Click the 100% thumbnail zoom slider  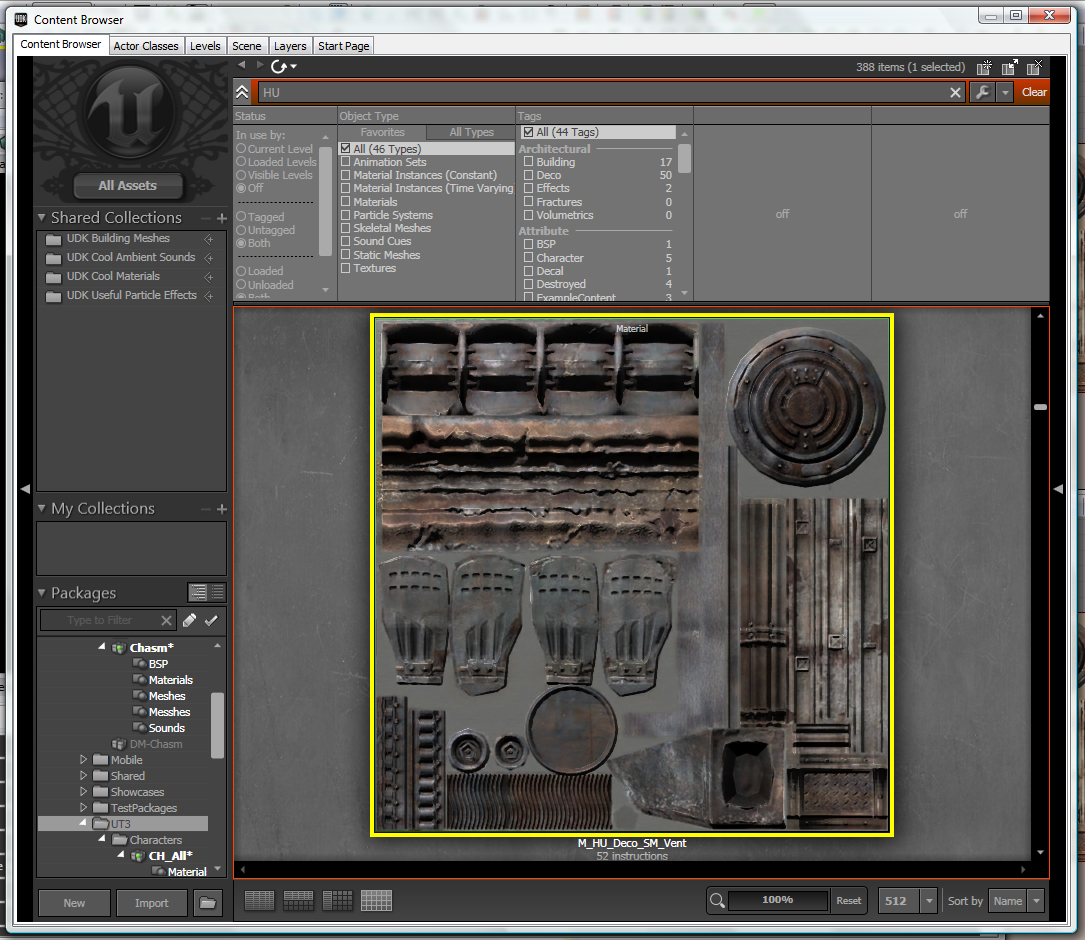(778, 900)
